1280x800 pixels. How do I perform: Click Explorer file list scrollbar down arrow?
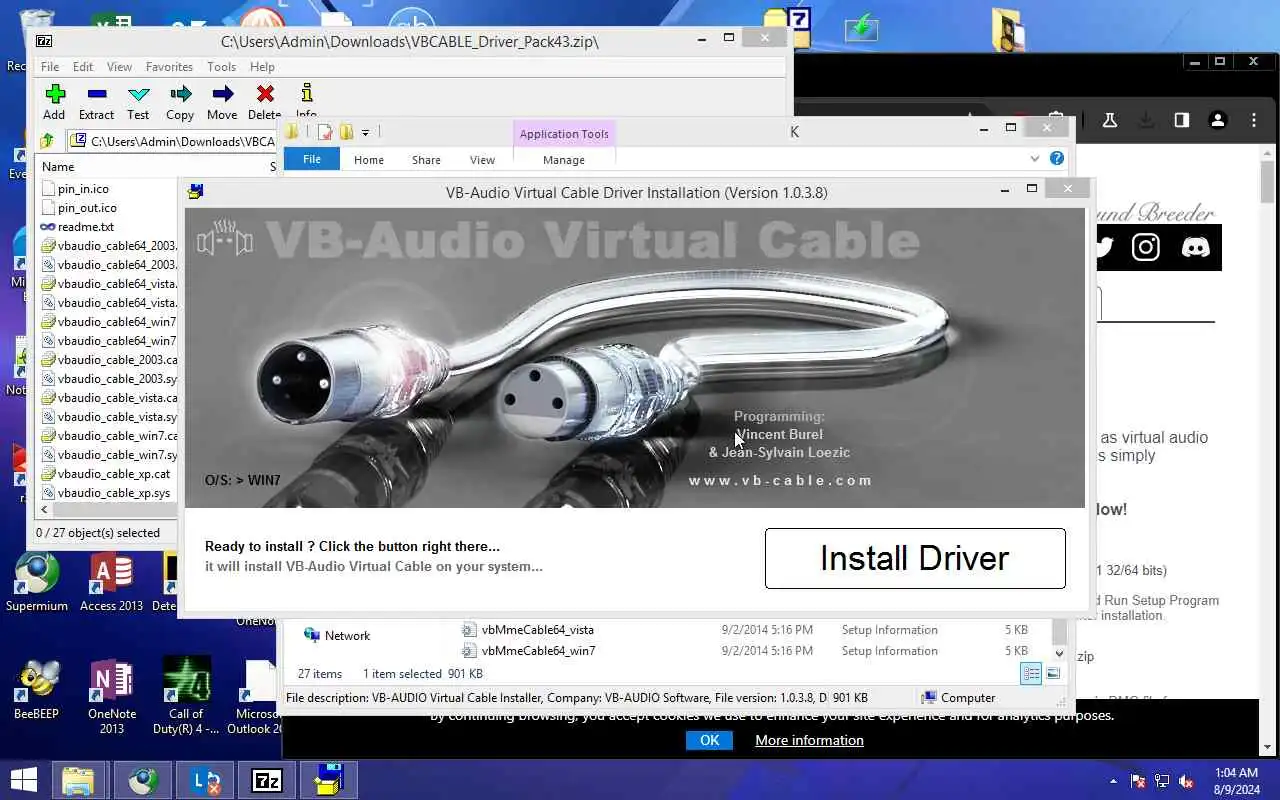coord(1059,653)
